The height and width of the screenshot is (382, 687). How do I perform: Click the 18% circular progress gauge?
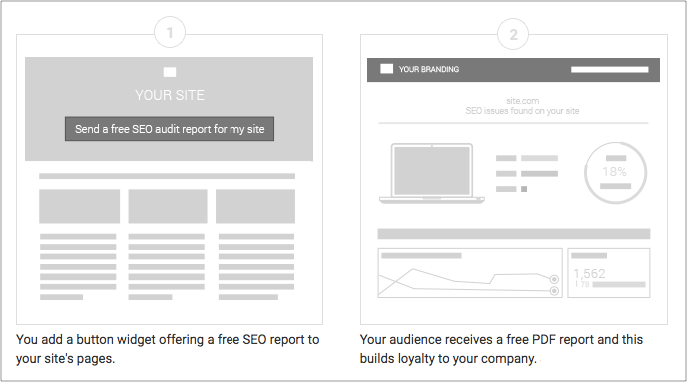(x=616, y=173)
